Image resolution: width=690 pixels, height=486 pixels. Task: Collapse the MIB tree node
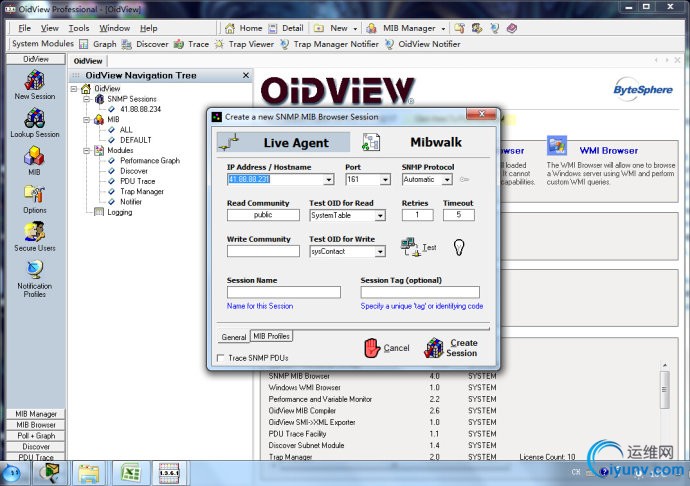[x=87, y=120]
